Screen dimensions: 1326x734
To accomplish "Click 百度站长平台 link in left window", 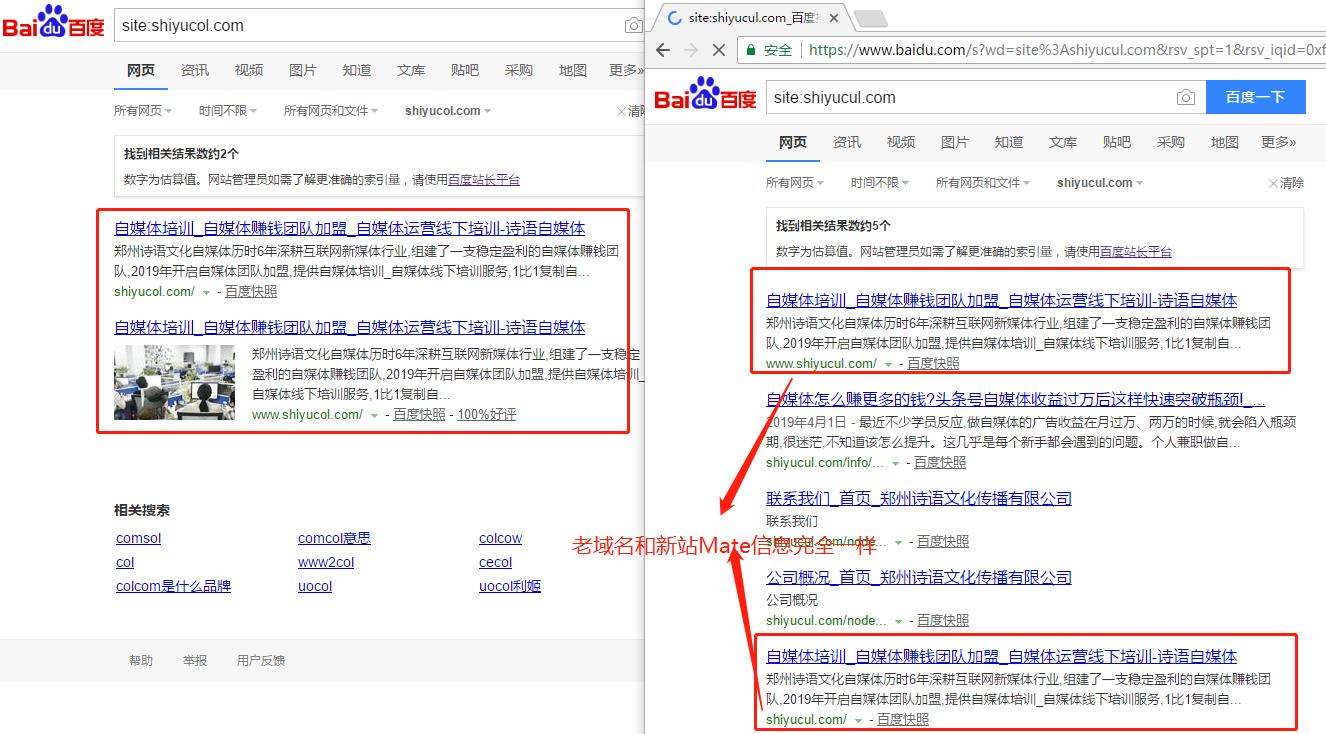I will point(484,180).
